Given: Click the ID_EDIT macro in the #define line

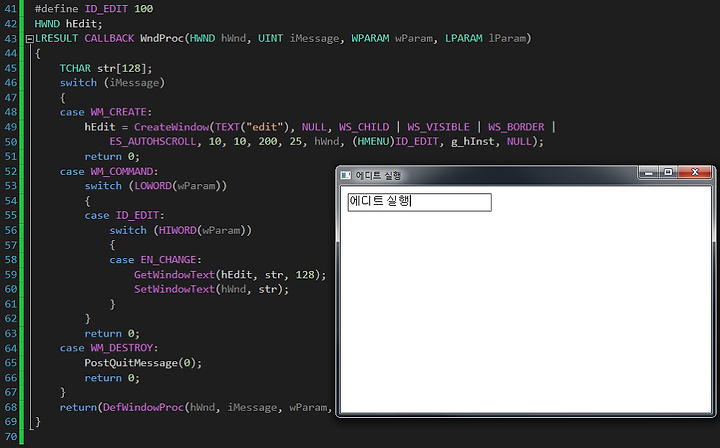Looking at the screenshot, I should (x=106, y=9).
